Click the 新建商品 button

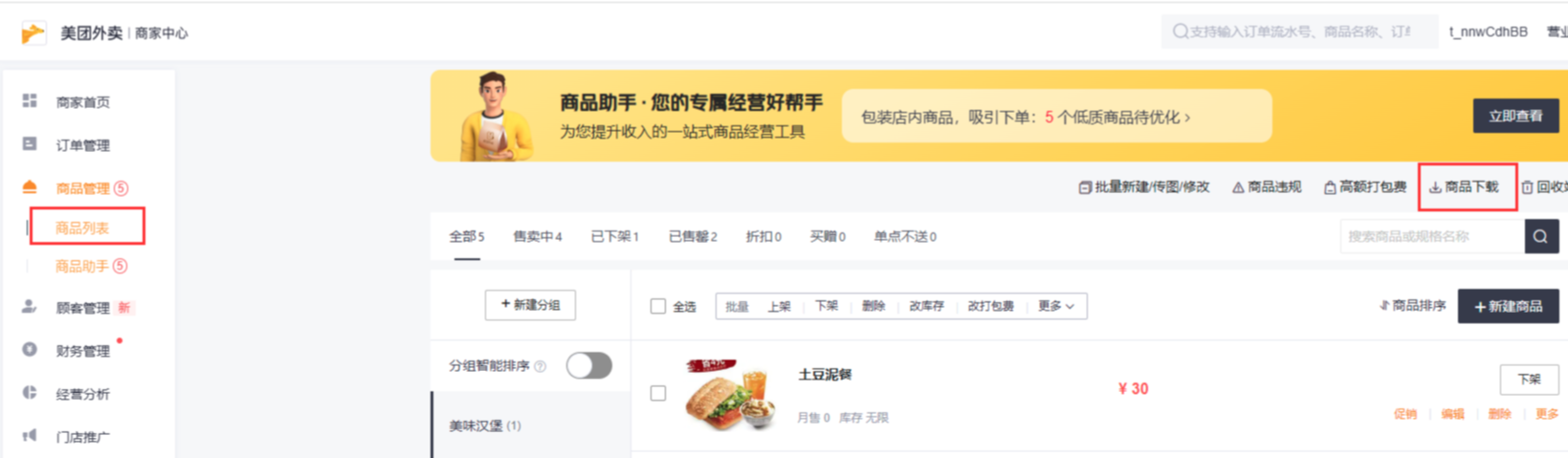point(1508,306)
